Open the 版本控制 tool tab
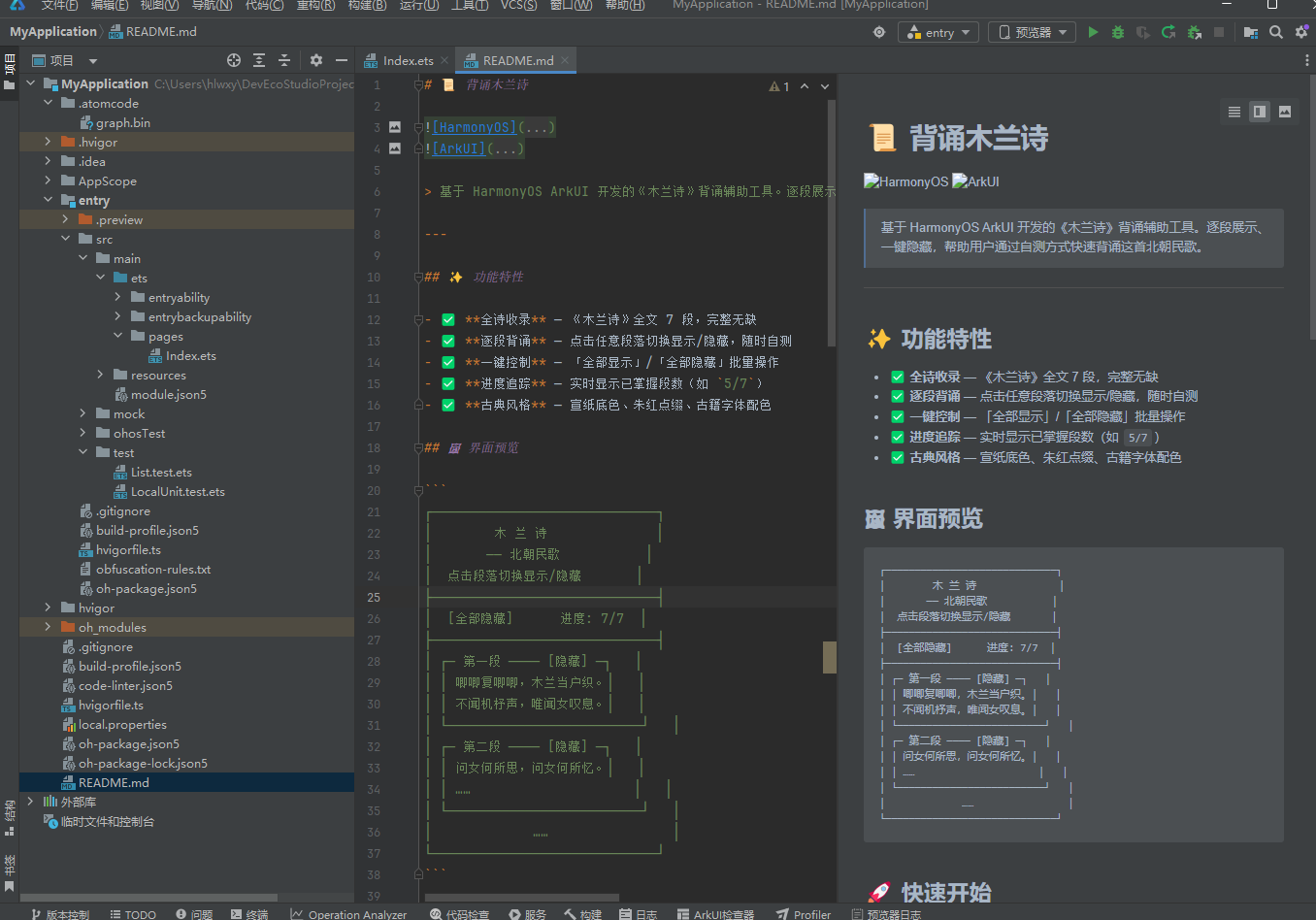Screen dimensions: 1316x920 (x=60, y=914)
